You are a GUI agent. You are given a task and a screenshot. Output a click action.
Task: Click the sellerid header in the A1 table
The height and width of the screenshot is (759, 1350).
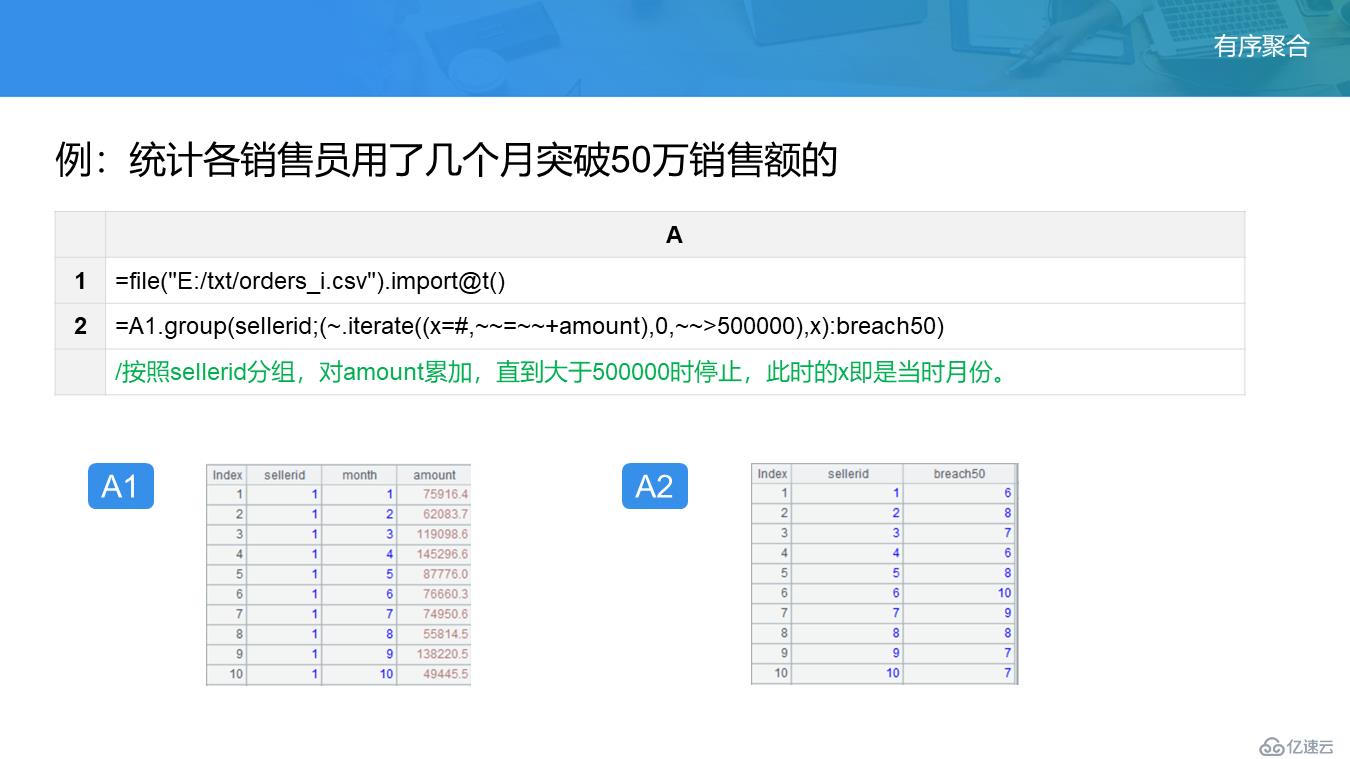coord(285,475)
